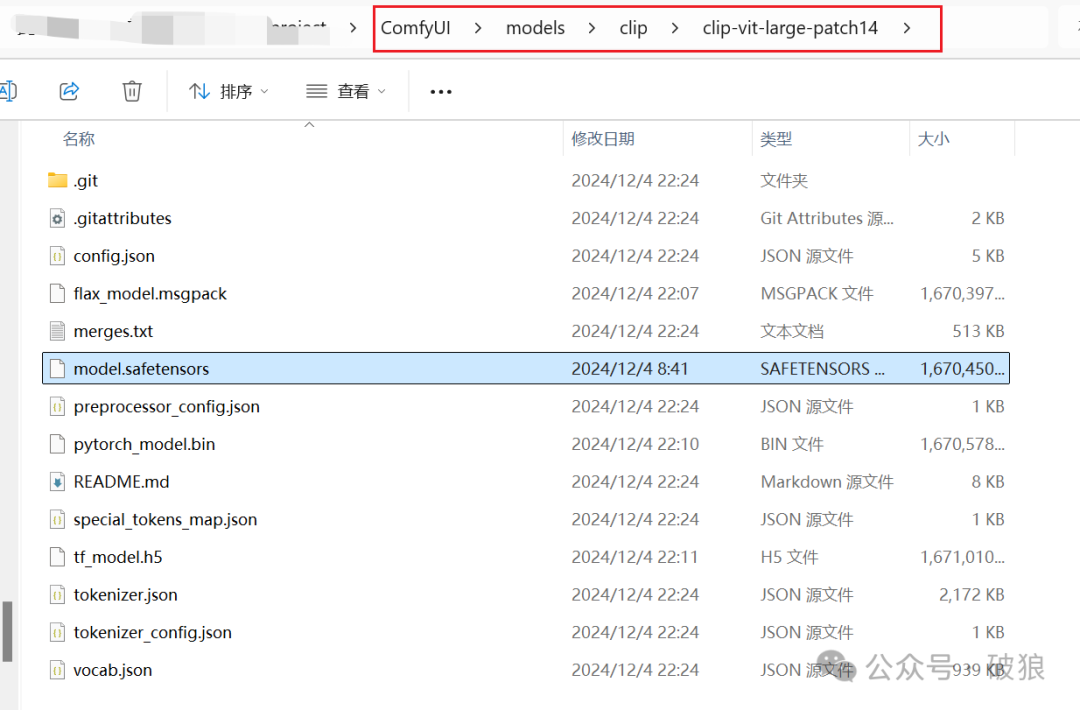
Task: Click the config.json file icon
Action: (x=58, y=256)
